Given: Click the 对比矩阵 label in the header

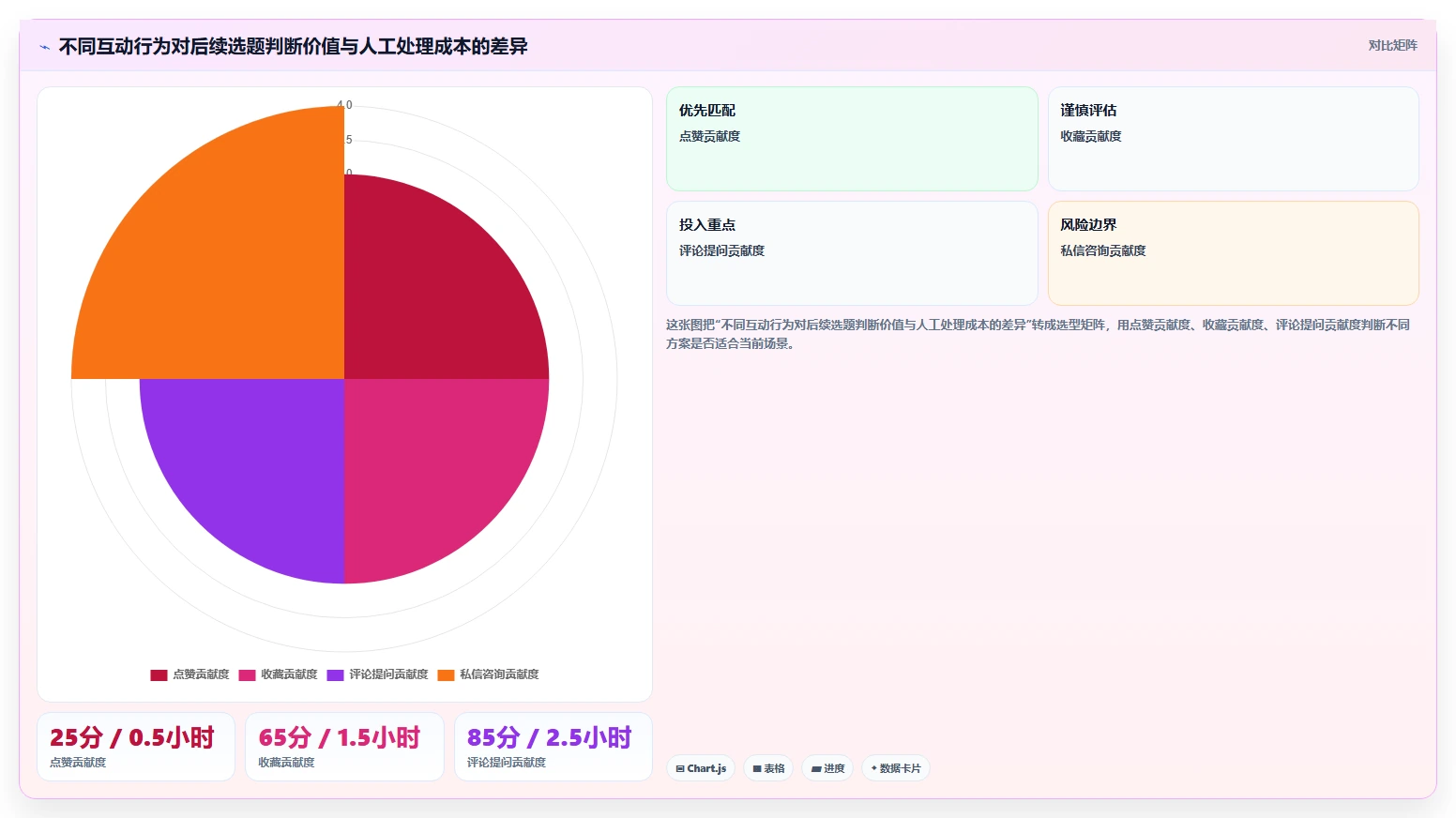Looking at the screenshot, I should pos(1392,45).
